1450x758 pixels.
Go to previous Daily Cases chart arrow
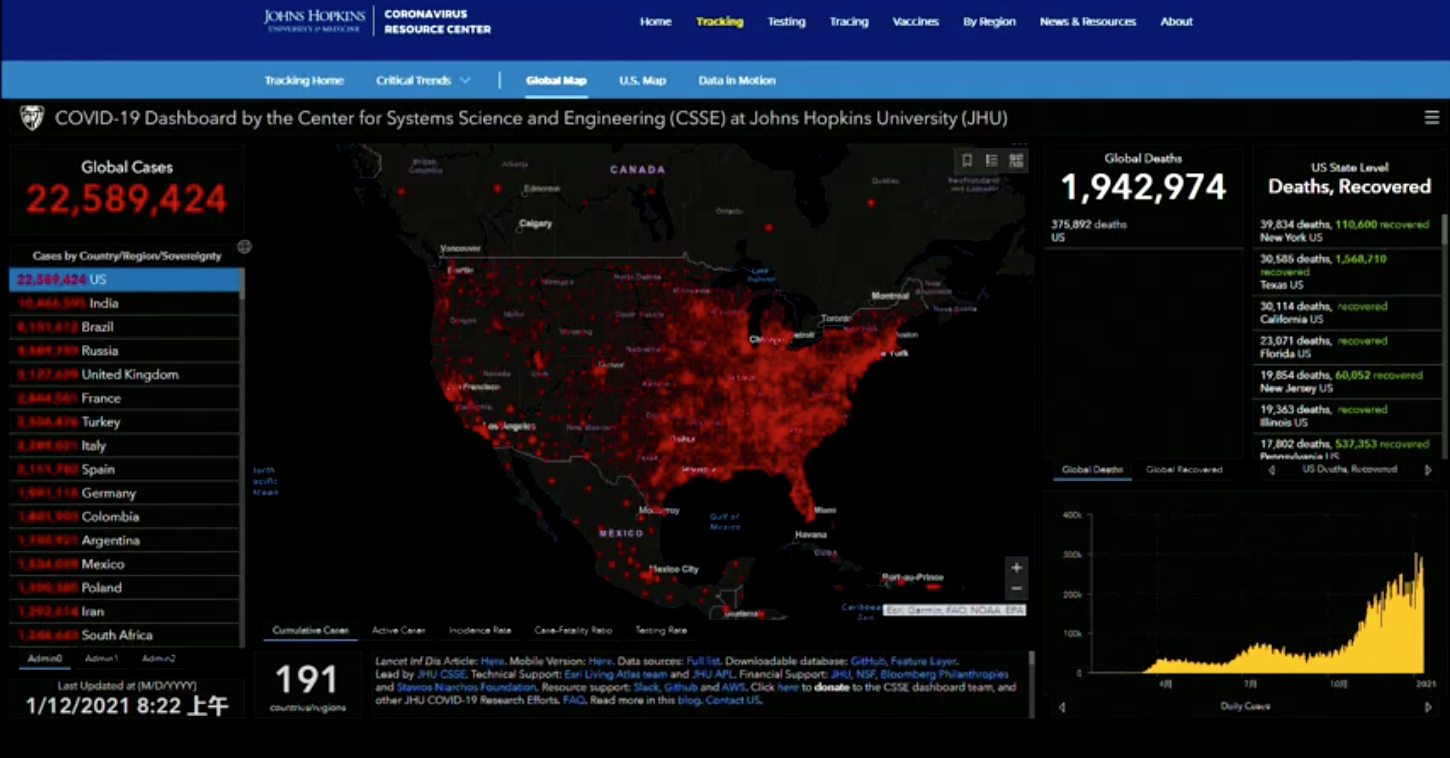[1062, 707]
